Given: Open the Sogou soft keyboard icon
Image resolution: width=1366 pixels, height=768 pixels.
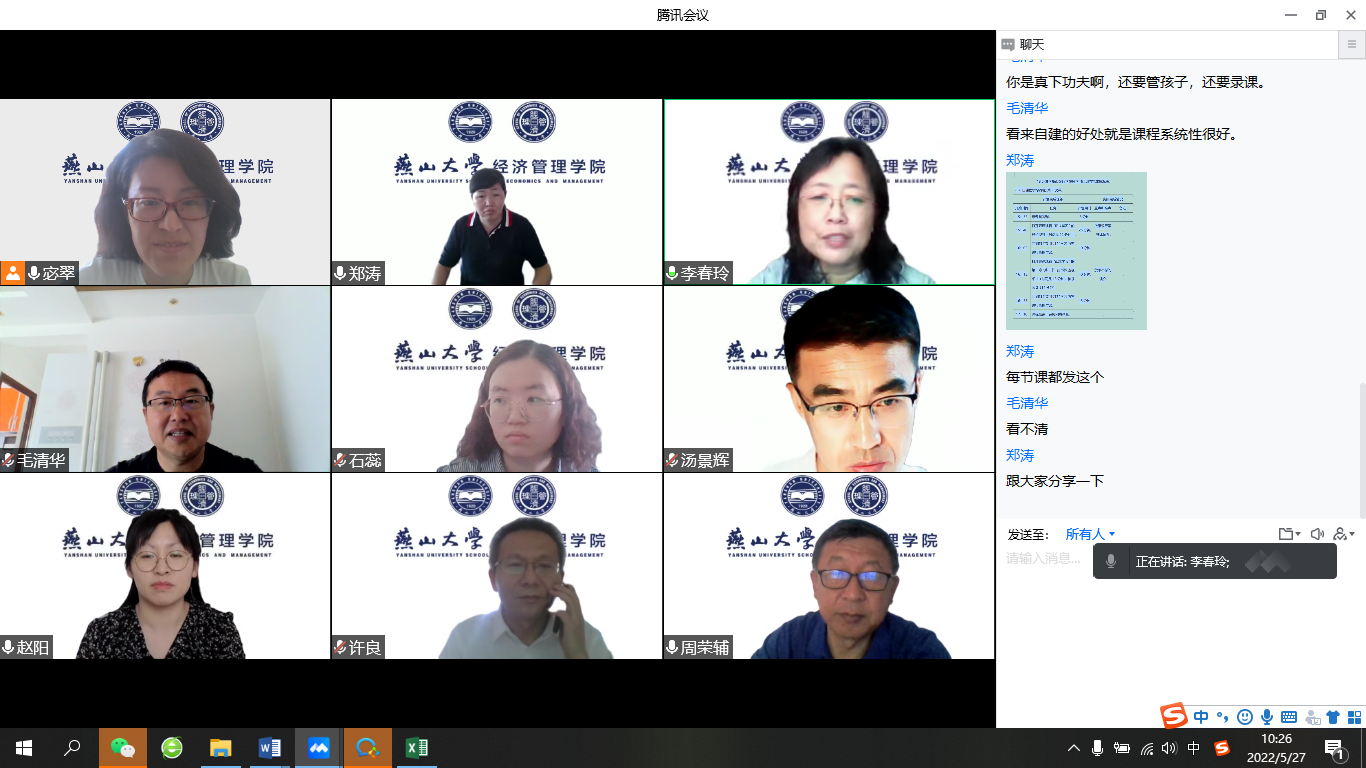Looking at the screenshot, I should pos(1289,717).
